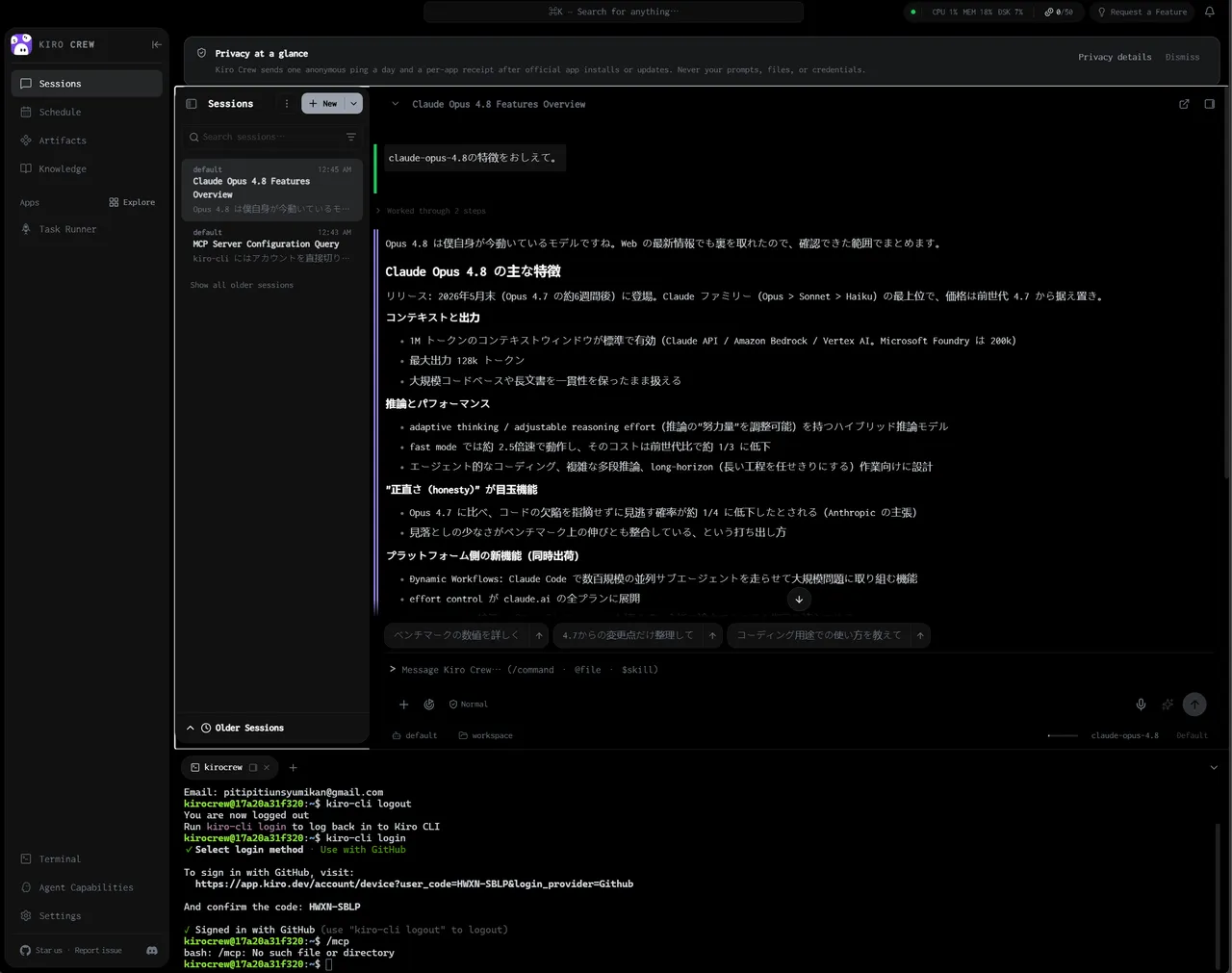Click the CPU MEM DSK usage stats
The height and width of the screenshot is (973, 1232).
point(978,12)
